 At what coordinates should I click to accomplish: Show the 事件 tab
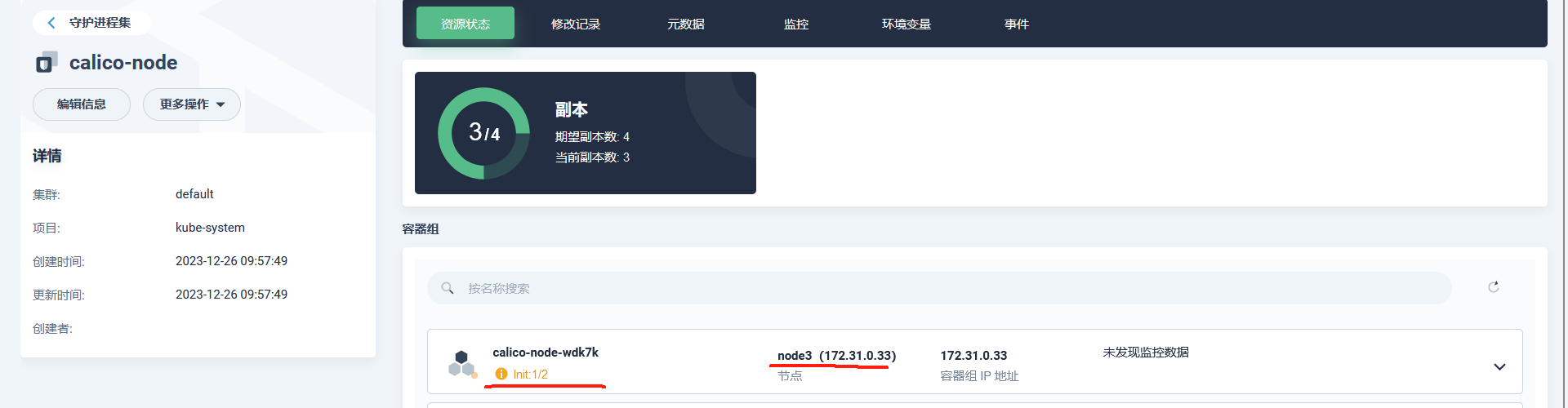pos(1017,24)
